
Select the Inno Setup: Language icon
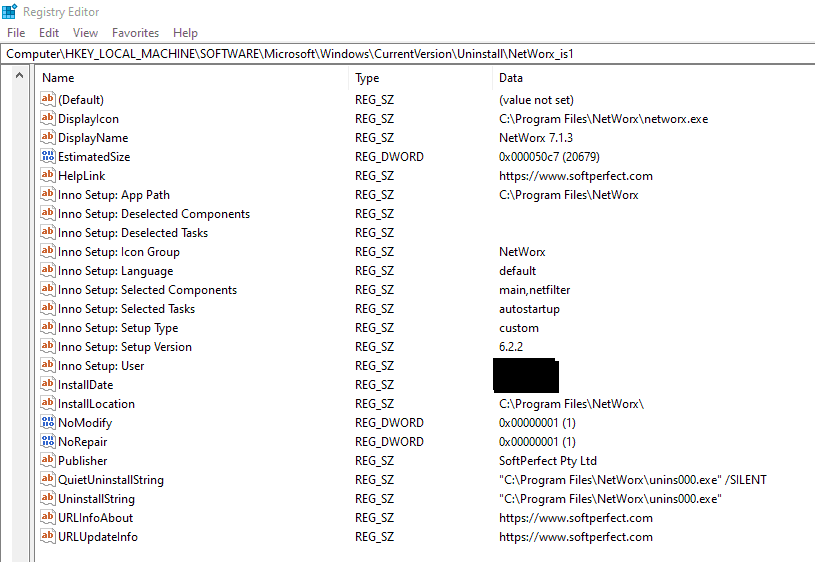(47, 270)
